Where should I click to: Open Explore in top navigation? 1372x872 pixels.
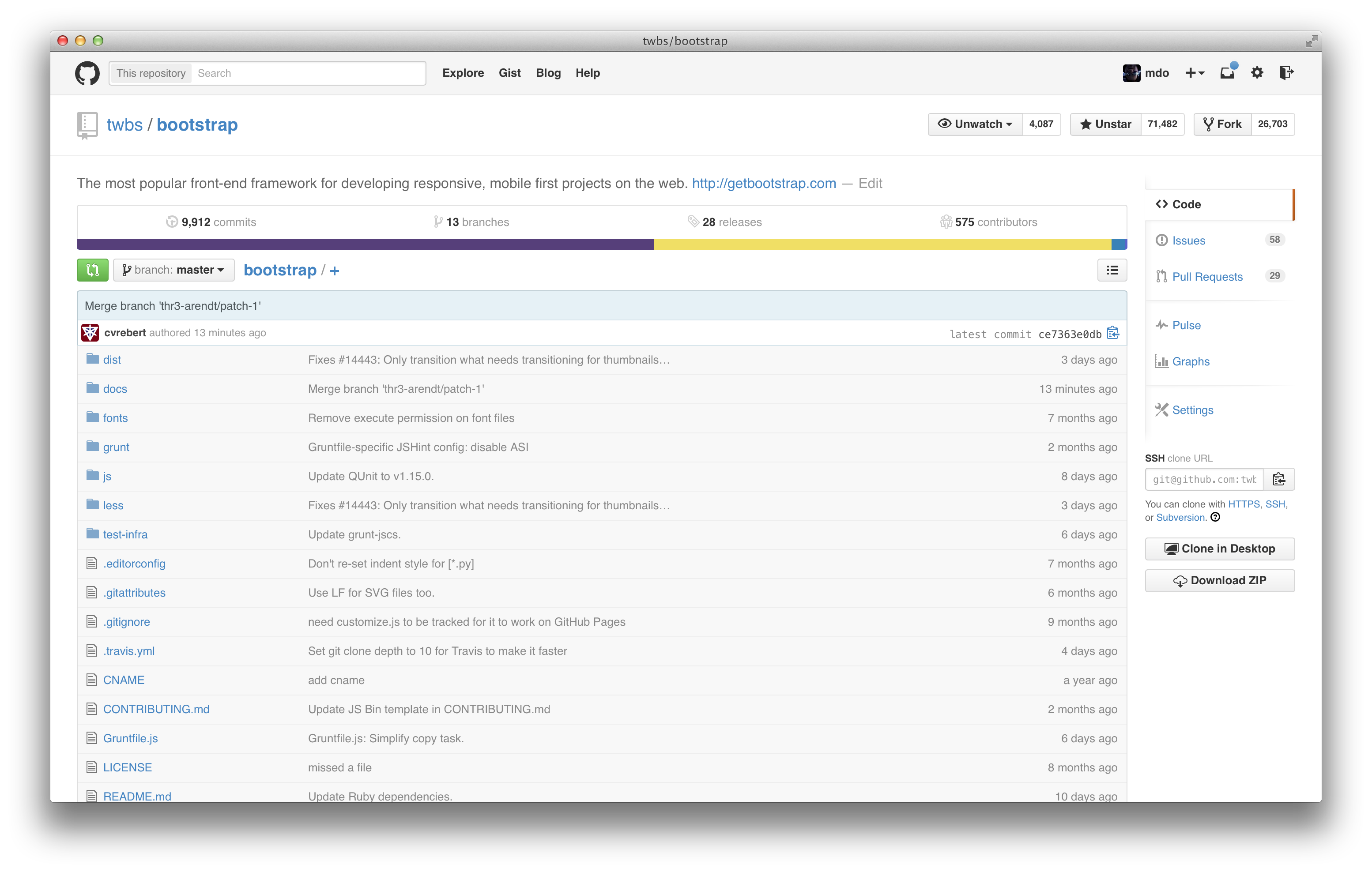pos(463,73)
